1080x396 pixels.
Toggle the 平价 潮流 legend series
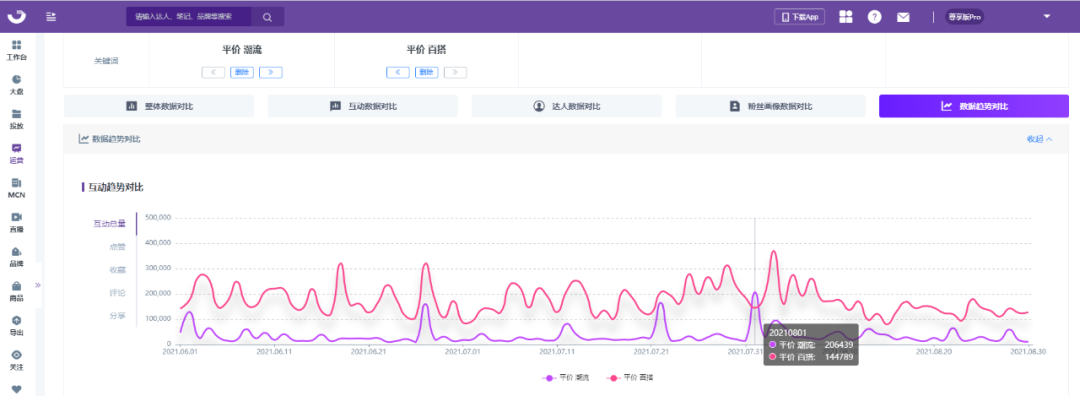[559, 377]
